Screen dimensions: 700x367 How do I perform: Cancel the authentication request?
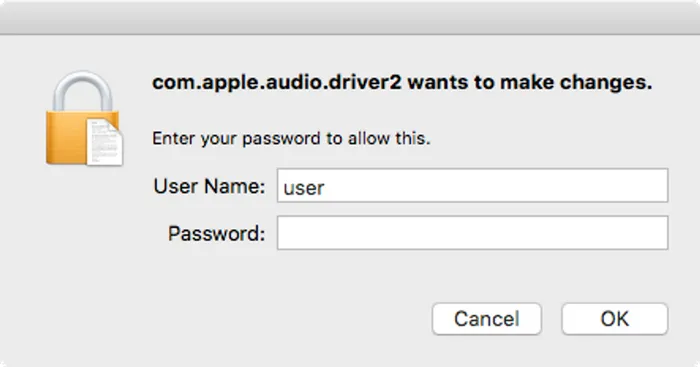487,319
